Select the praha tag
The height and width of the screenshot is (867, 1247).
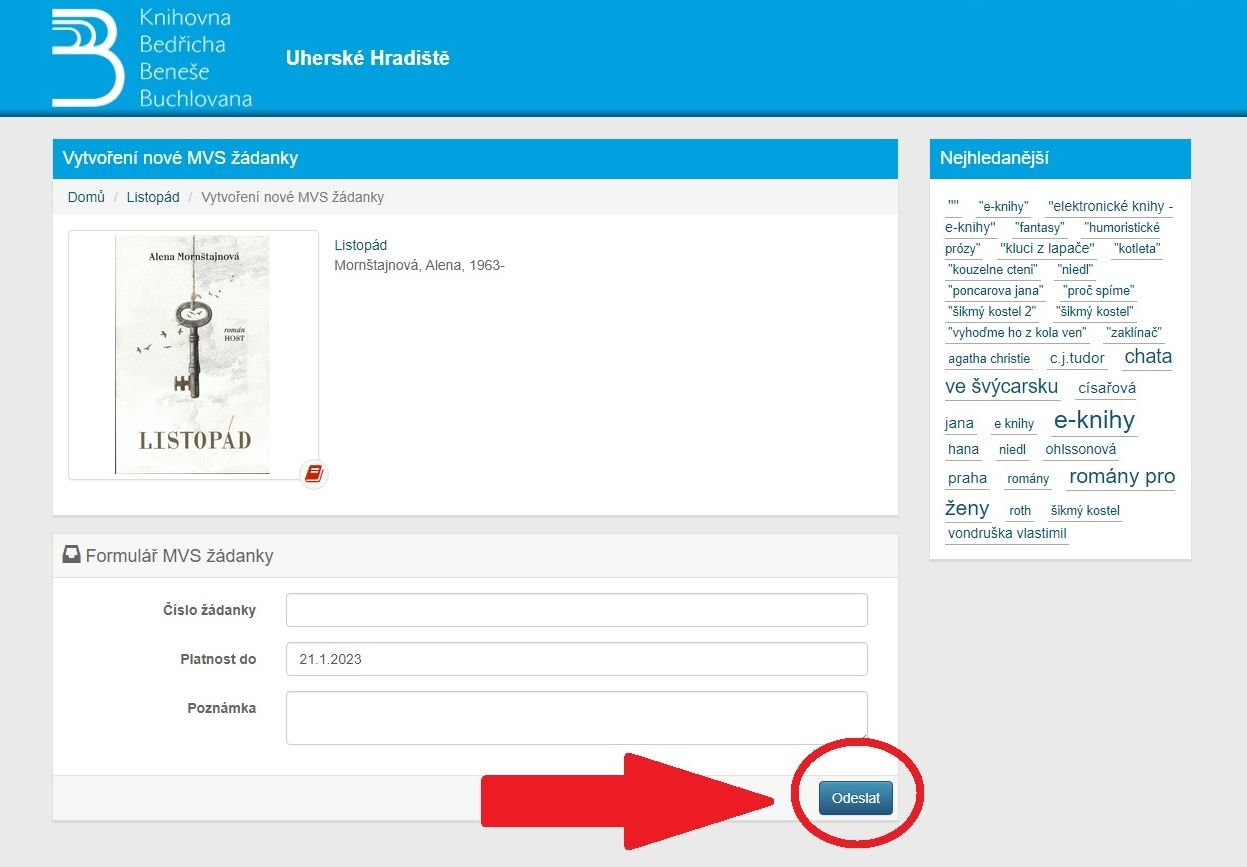click(x=967, y=478)
